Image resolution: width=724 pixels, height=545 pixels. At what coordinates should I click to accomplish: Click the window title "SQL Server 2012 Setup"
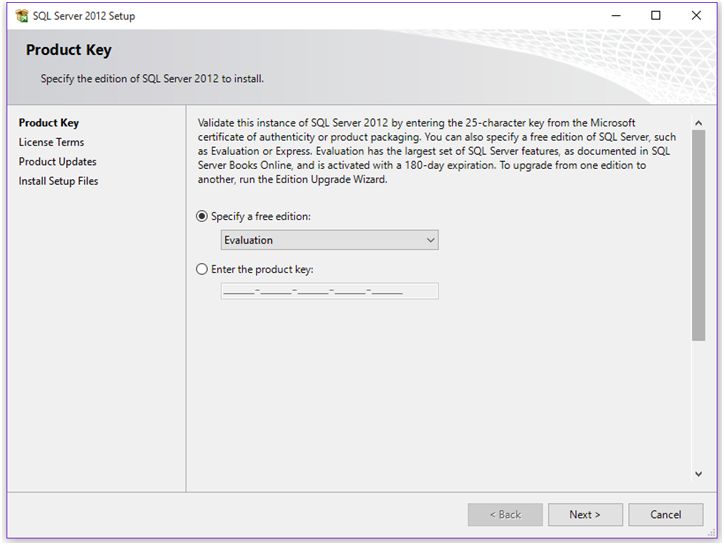(84, 16)
